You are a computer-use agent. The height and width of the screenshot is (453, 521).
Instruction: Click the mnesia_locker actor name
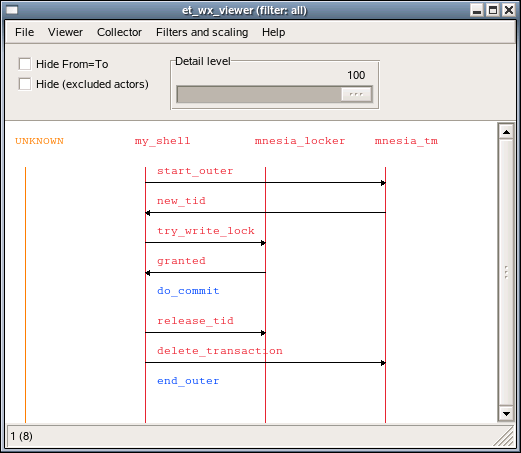pyautogui.click(x=300, y=141)
